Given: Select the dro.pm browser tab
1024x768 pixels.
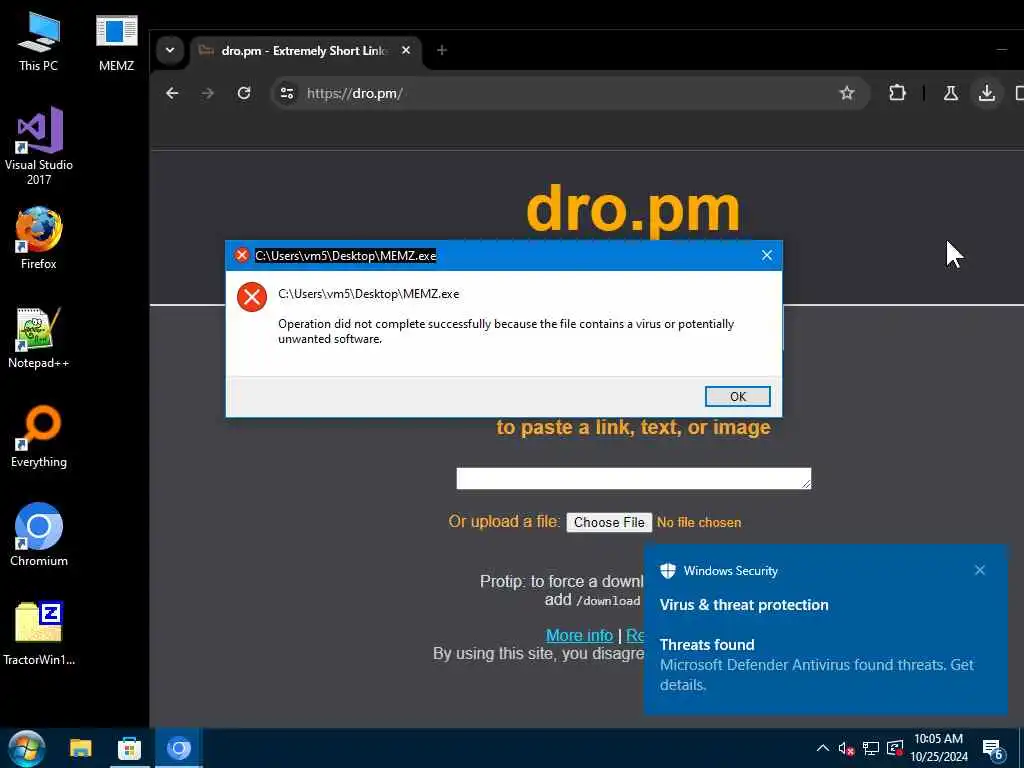Looking at the screenshot, I should pos(306,50).
